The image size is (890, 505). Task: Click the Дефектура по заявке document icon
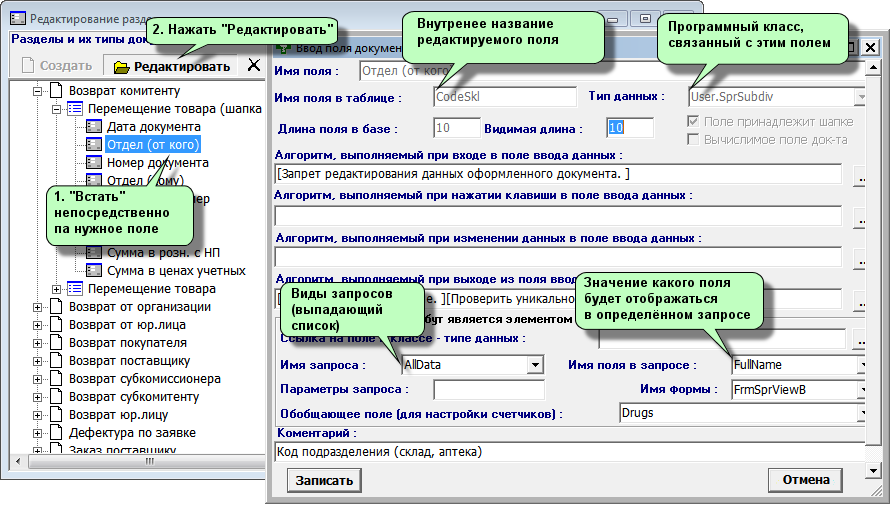click(56, 433)
